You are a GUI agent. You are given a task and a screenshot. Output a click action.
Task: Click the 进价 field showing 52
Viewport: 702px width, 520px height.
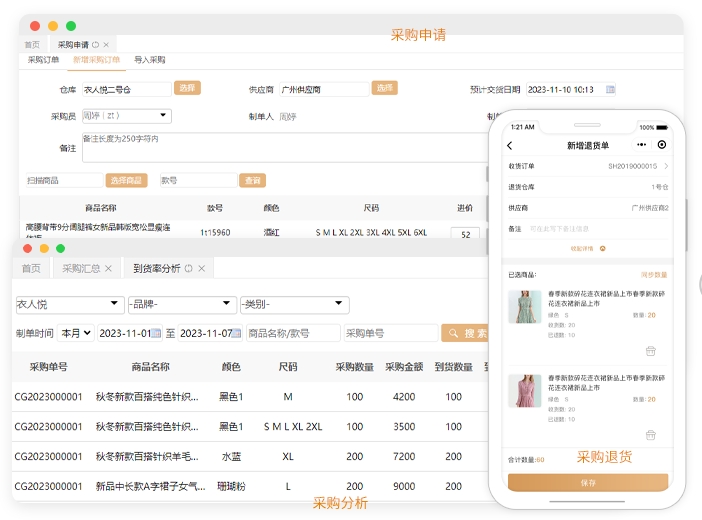click(465, 234)
